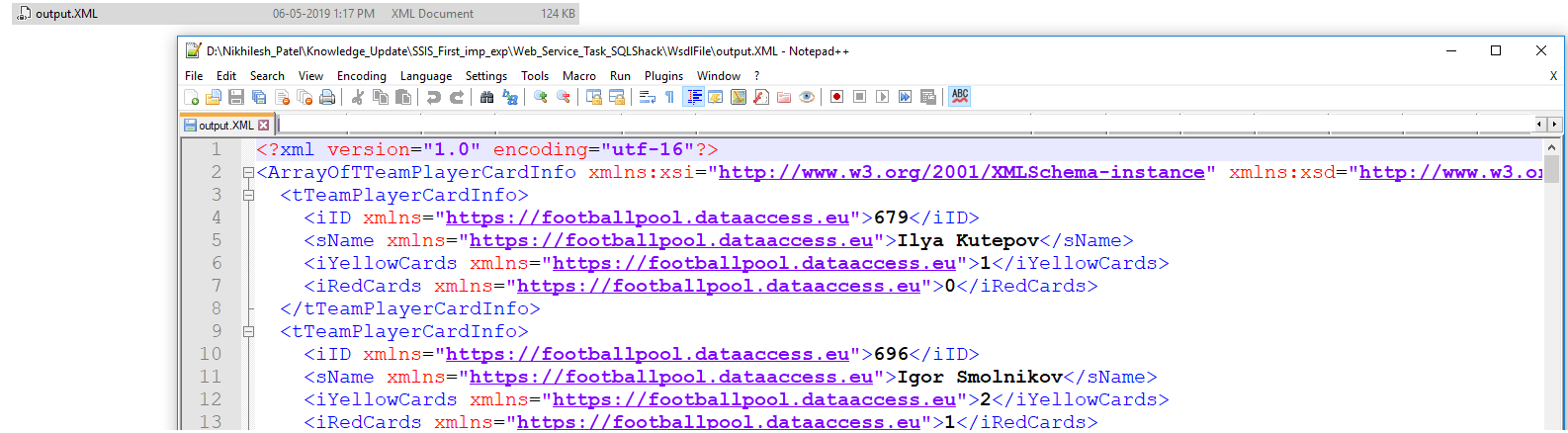Viewport: 1568px width, 433px height.
Task: Redo the last undone edit
Action: click(457, 97)
